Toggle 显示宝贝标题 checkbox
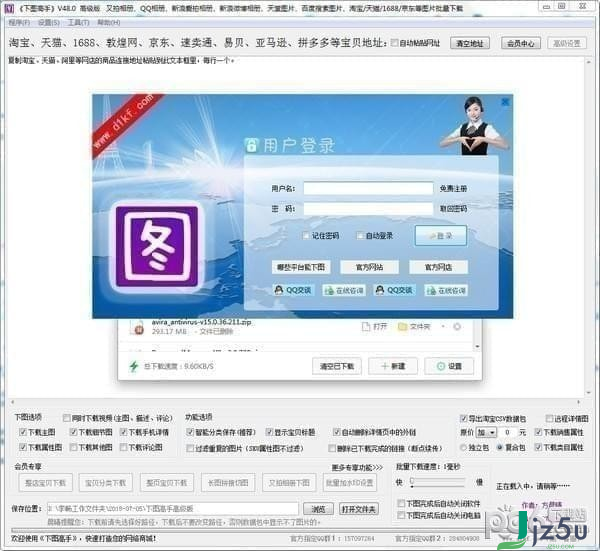 tap(269, 432)
